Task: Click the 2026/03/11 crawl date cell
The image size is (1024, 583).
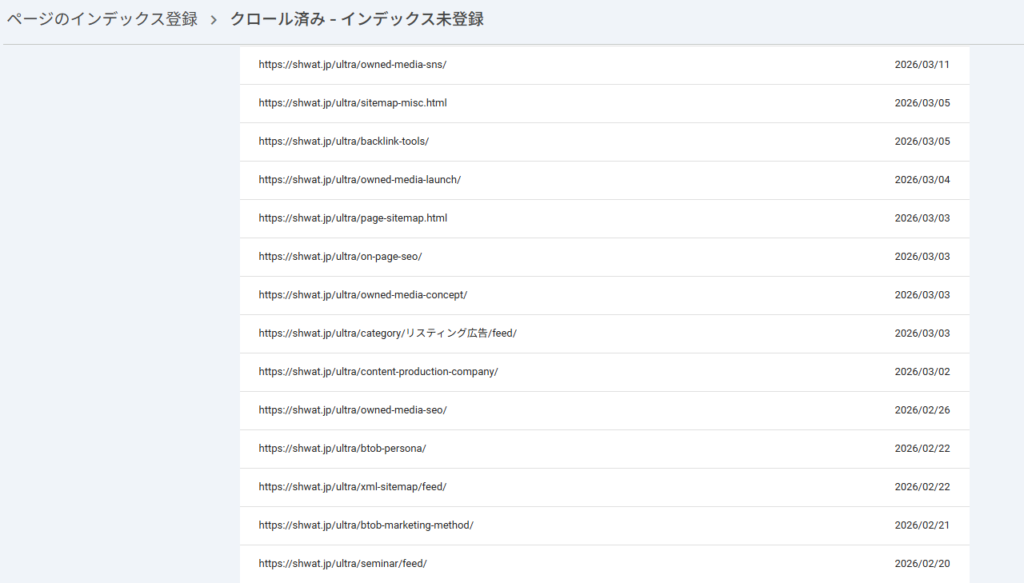Action: pyautogui.click(x=921, y=65)
